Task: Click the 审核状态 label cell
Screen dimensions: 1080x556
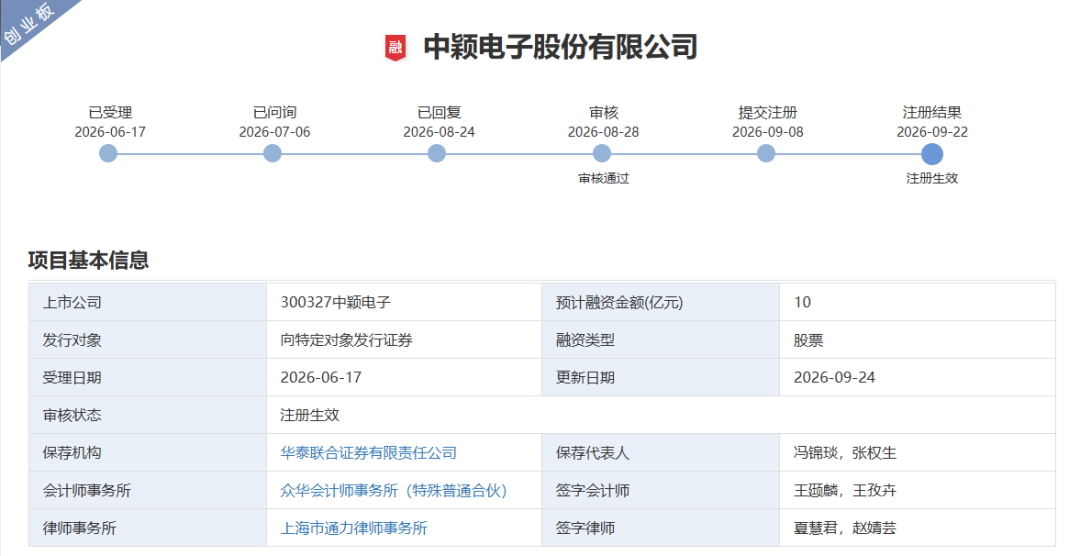Action: coord(147,415)
